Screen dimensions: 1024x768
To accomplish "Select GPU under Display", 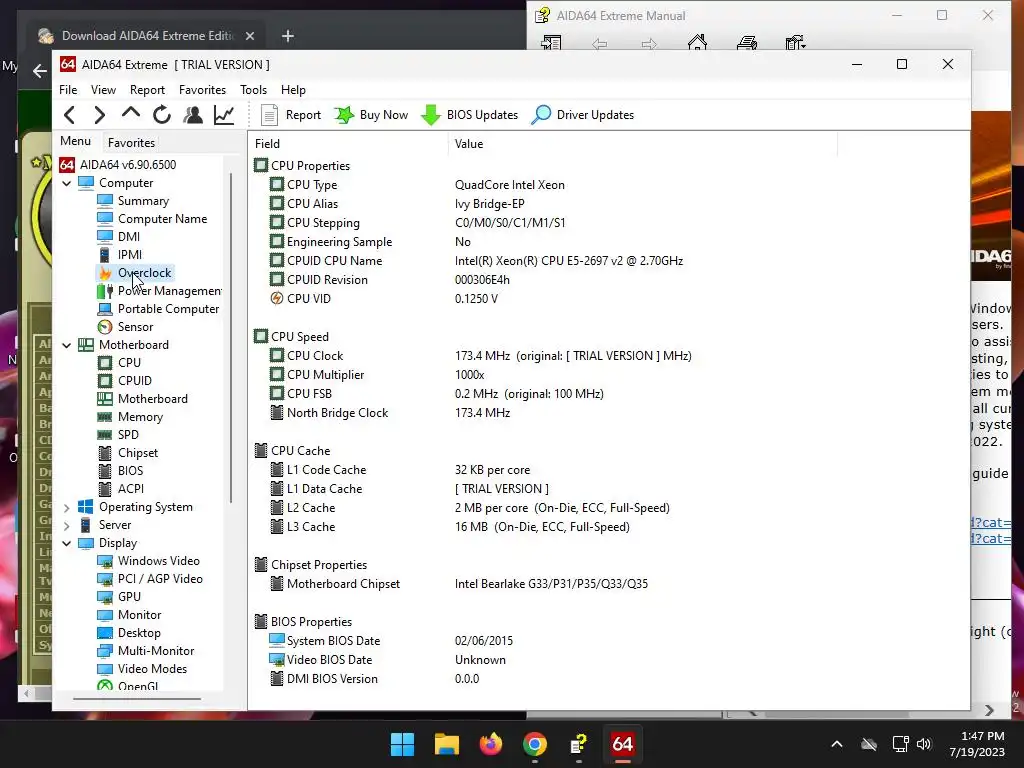I will pyautogui.click(x=119, y=596).
